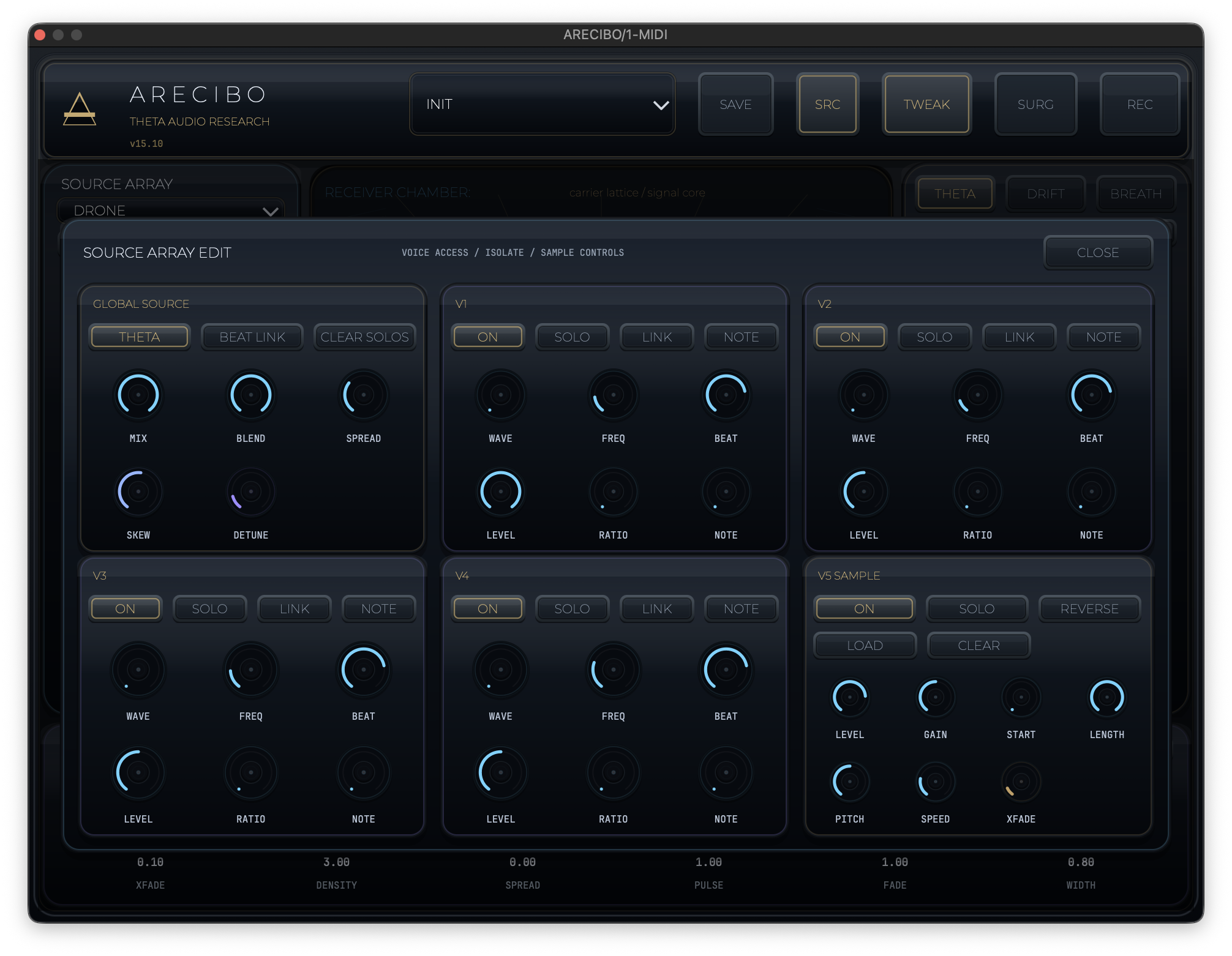
Task: Click the DENSITY value 3.00
Action: click(x=336, y=862)
